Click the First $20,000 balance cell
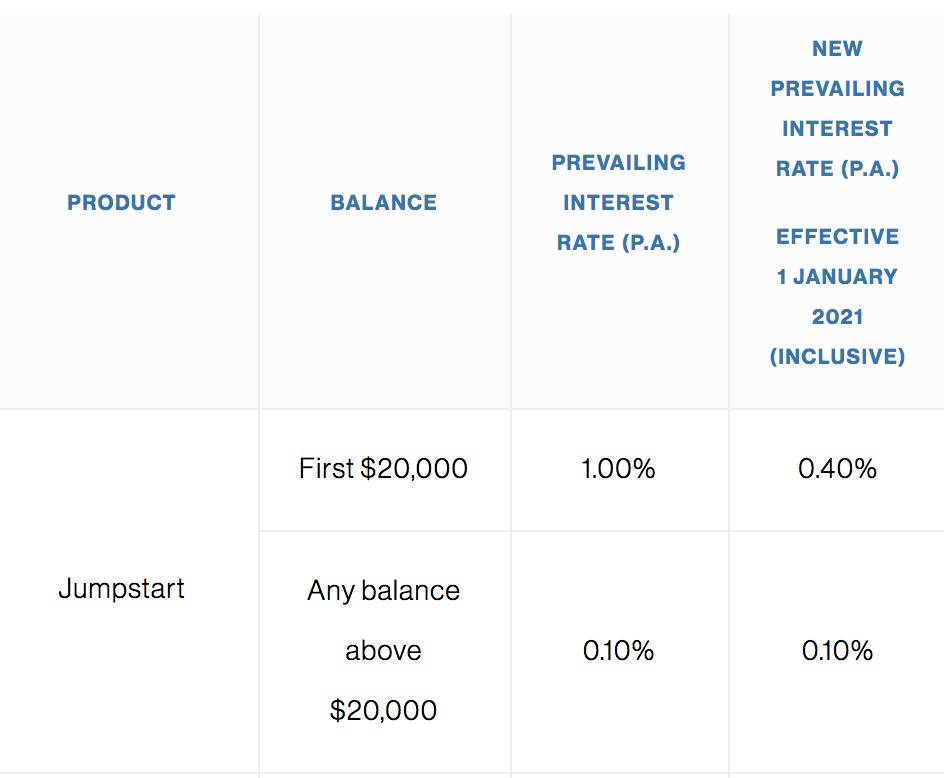The height and width of the screenshot is (778, 944). 383,468
